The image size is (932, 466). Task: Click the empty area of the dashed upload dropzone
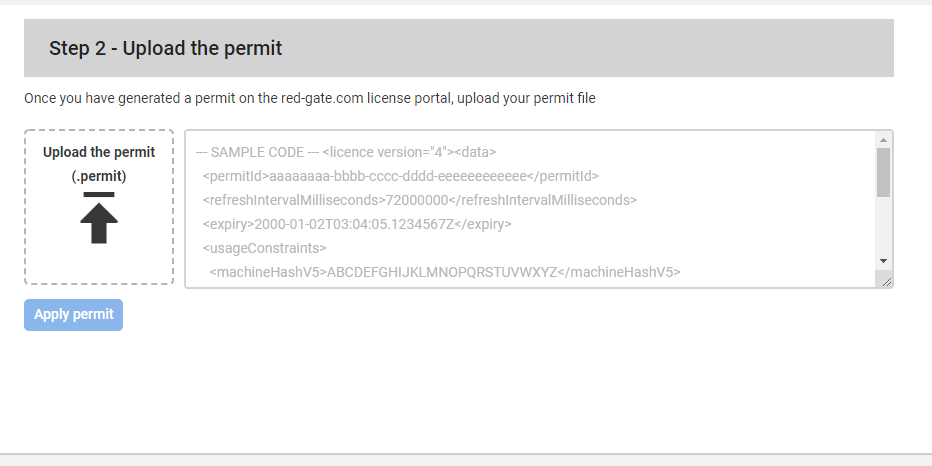(x=99, y=265)
